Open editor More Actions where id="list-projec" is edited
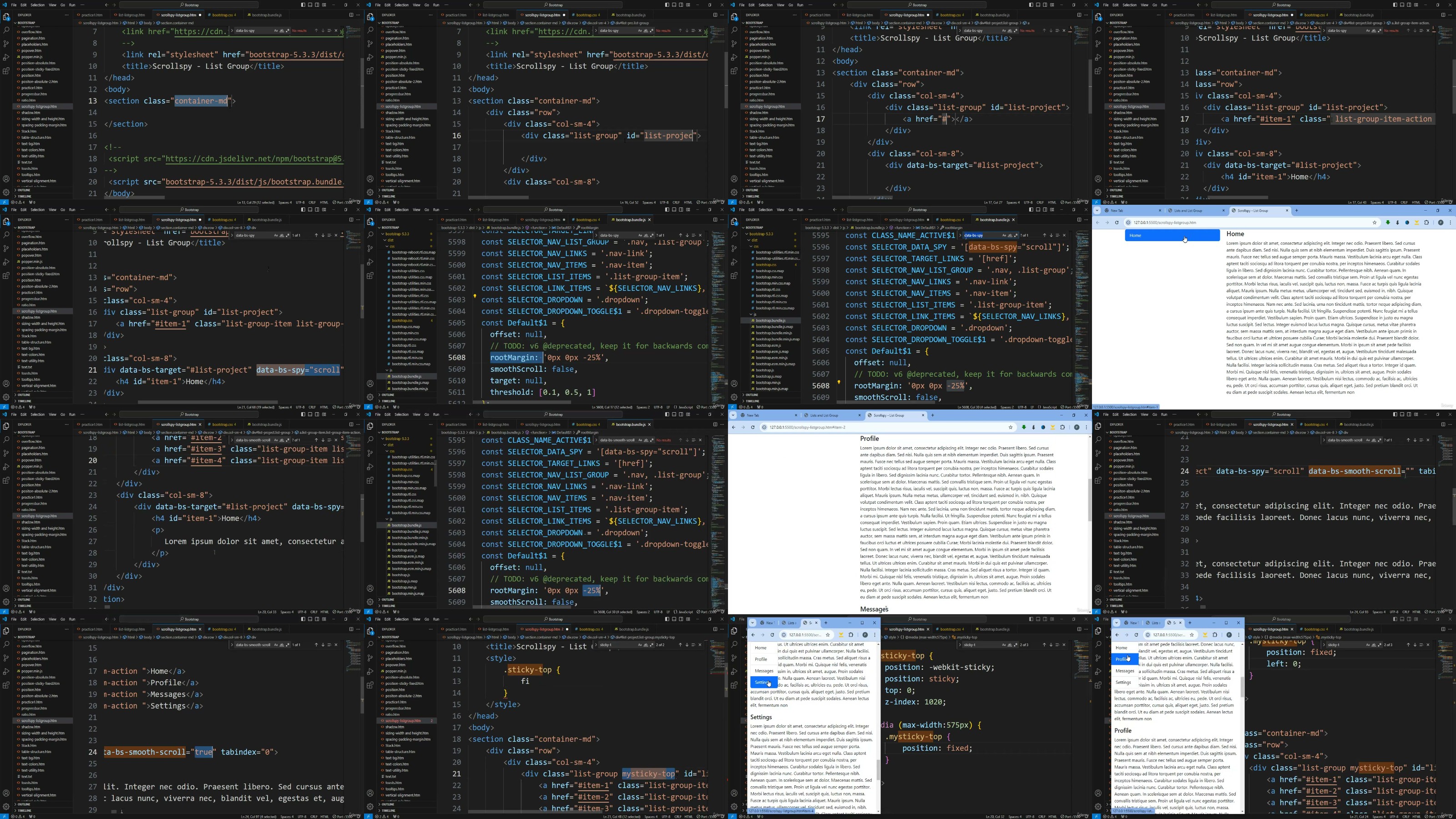Viewport: 1456px width, 819px height. 722,15
